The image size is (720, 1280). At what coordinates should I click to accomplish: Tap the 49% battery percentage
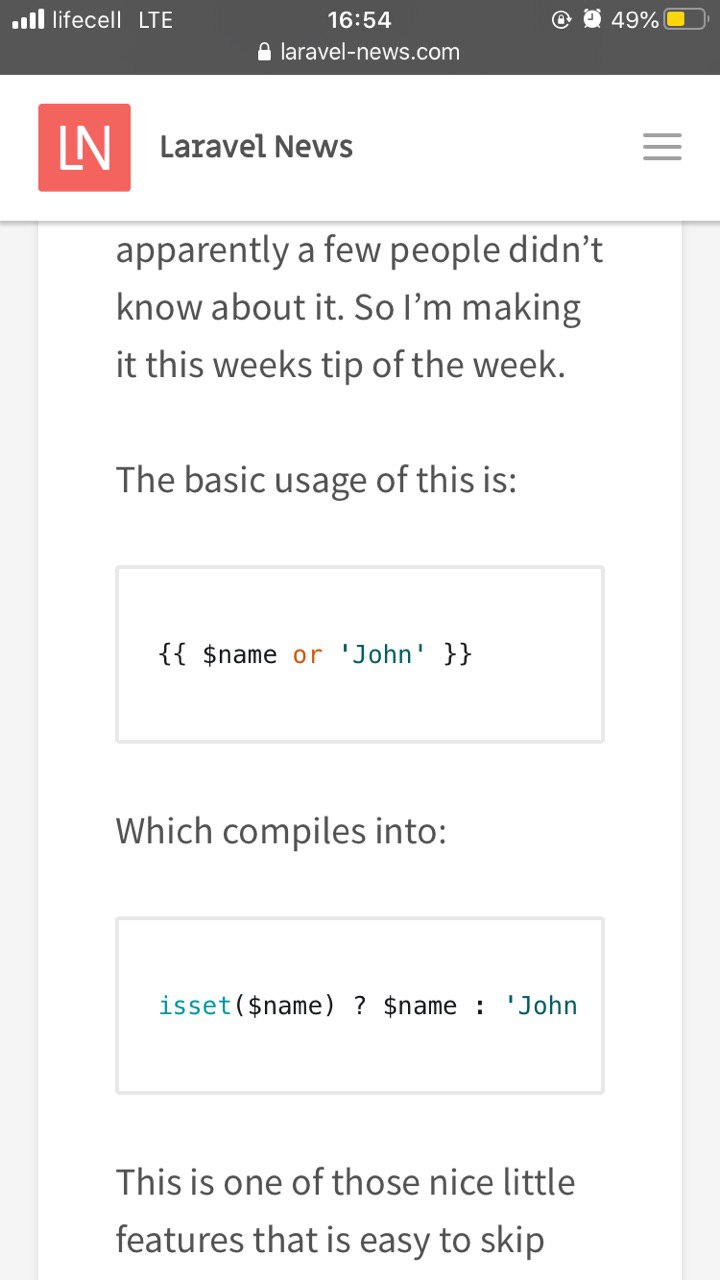[x=634, y=19]
